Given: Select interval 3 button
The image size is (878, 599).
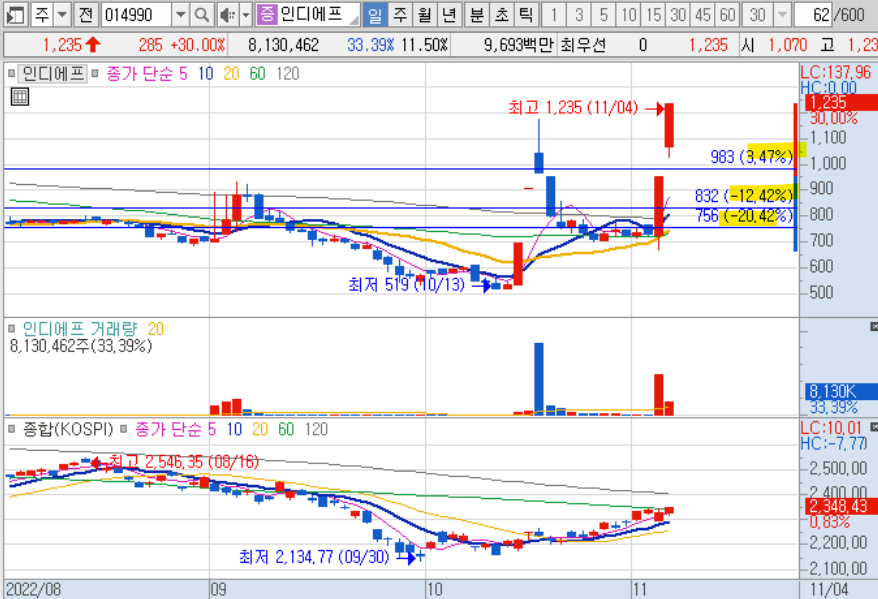Looking at the screenshot, I should point(578,15).
